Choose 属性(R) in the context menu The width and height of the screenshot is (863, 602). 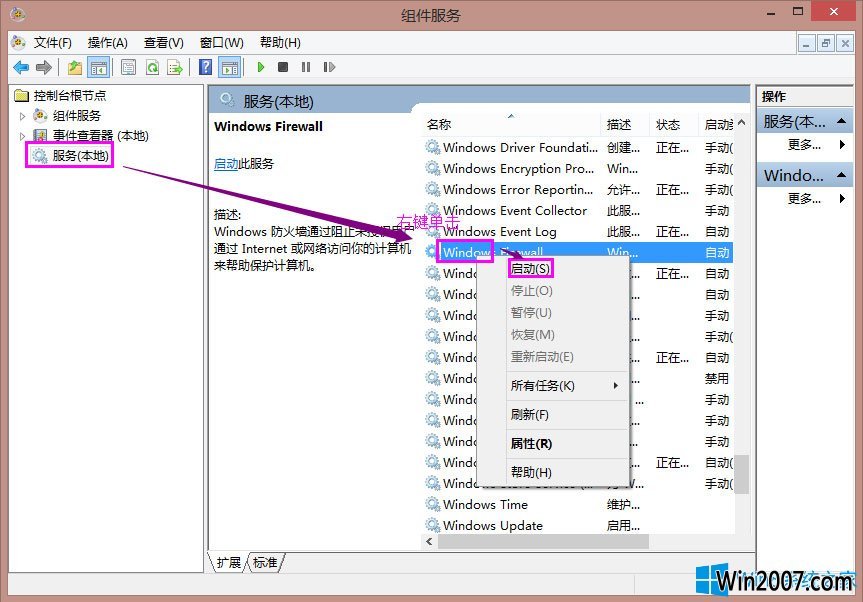tap(553, 444)
